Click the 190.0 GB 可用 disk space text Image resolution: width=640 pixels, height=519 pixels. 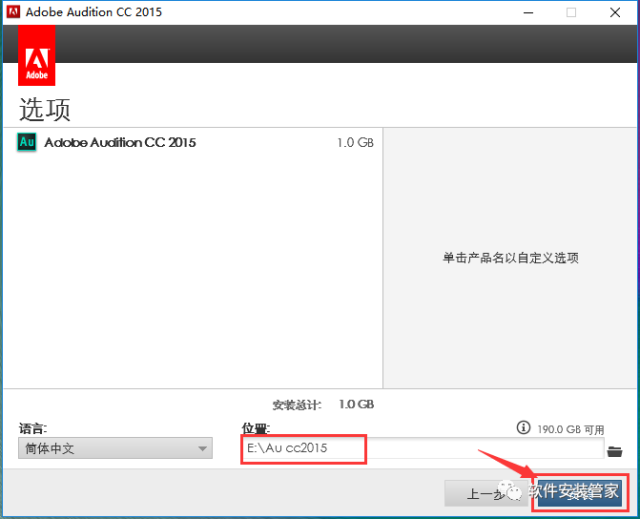(x=571, y=428)
